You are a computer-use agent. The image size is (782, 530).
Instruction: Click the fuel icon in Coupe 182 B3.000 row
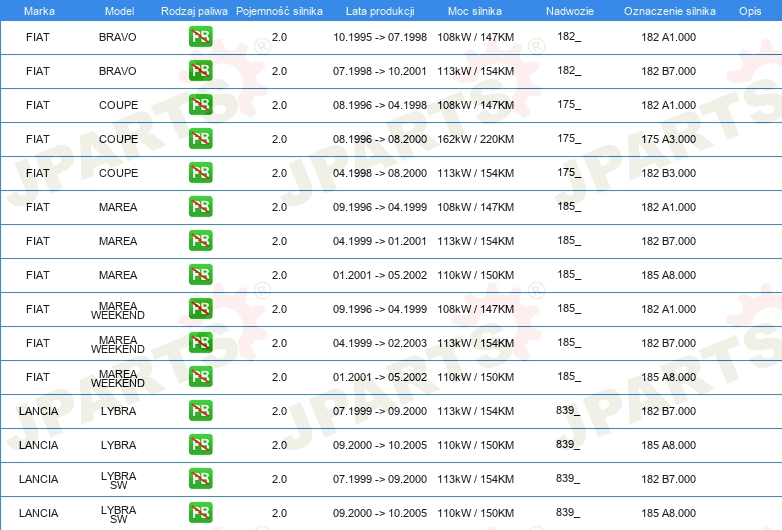pyautogui.click(x=200, y=173)
